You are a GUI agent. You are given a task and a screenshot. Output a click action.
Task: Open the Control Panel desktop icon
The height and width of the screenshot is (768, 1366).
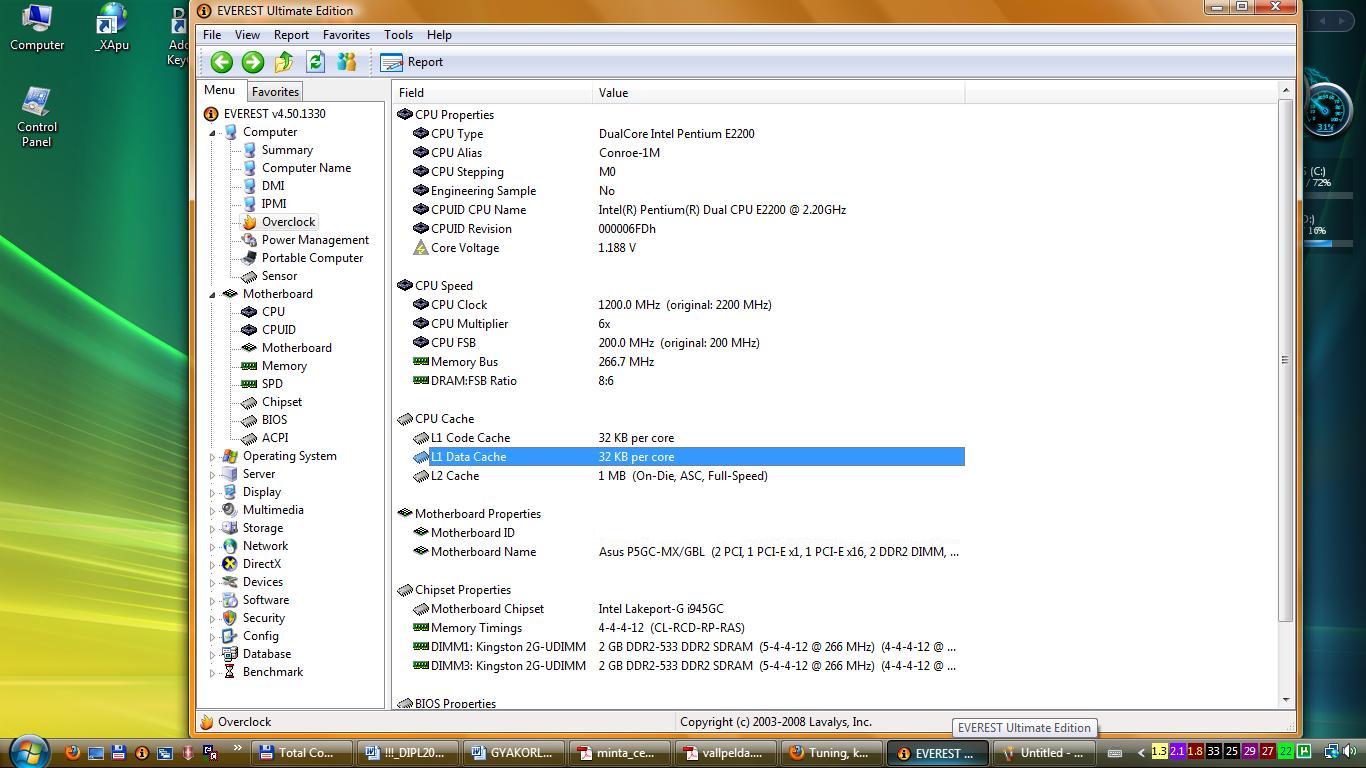37,118
